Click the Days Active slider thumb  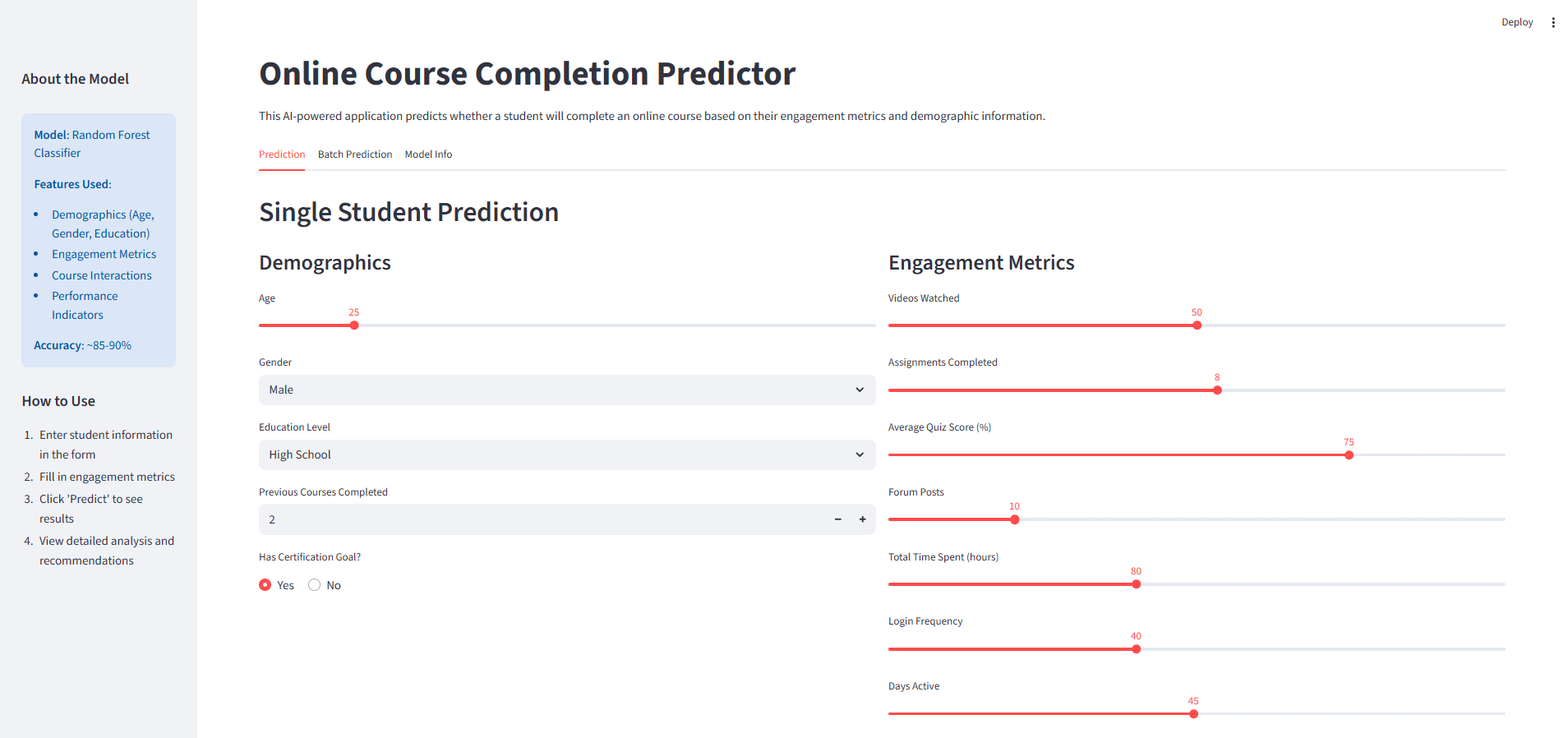pos(1193,714)
